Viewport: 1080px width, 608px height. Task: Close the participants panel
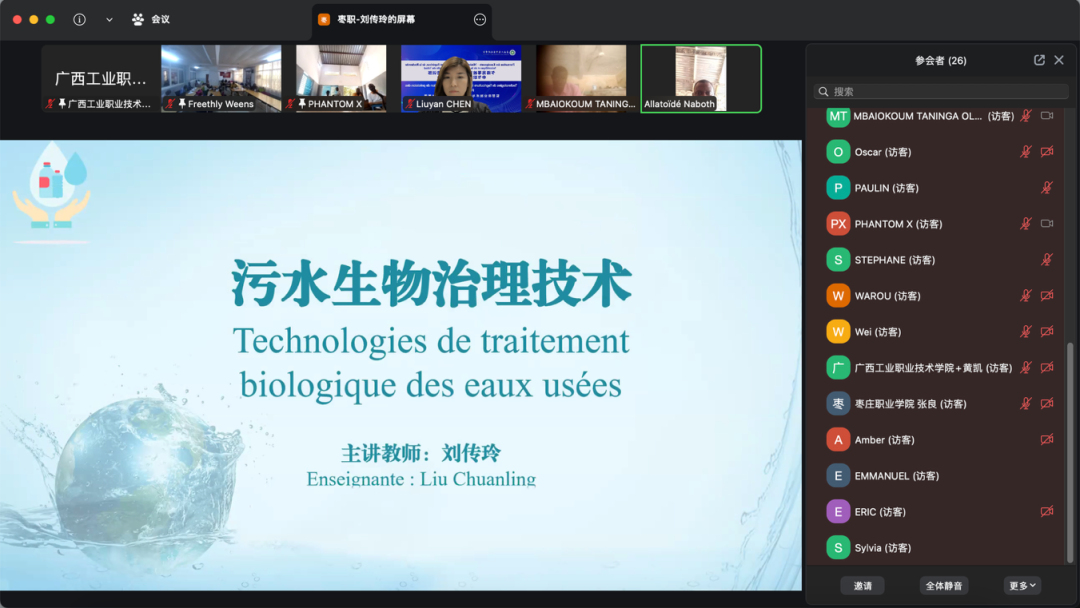pos(1059,60)
